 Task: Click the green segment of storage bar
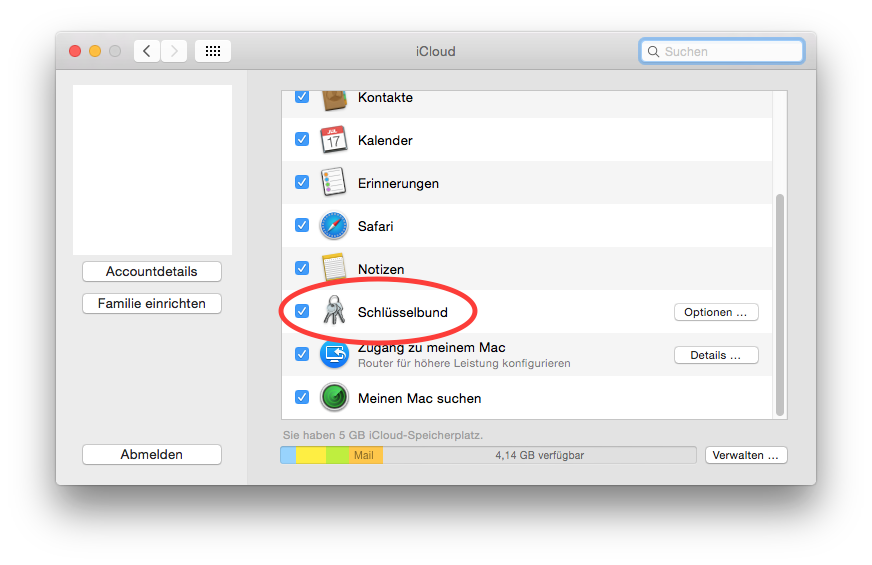coord(338,455)
